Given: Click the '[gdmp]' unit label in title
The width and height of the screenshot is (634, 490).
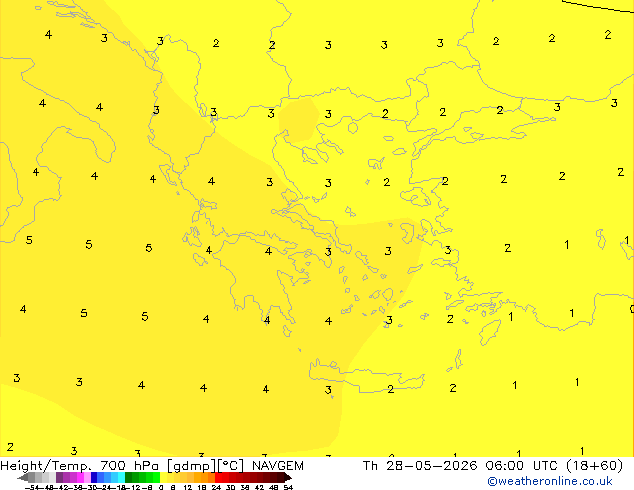Looking at the screenshot, I should pos(192,466).
